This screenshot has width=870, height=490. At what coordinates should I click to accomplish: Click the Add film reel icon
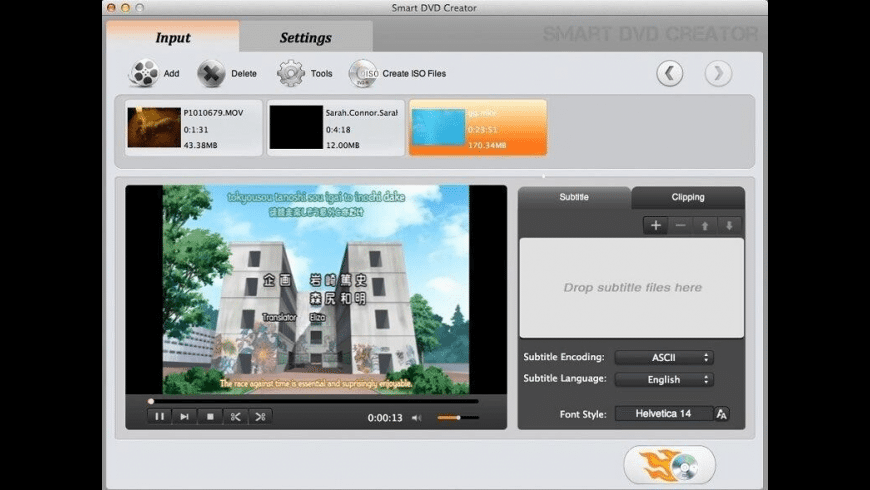[143, 73]
